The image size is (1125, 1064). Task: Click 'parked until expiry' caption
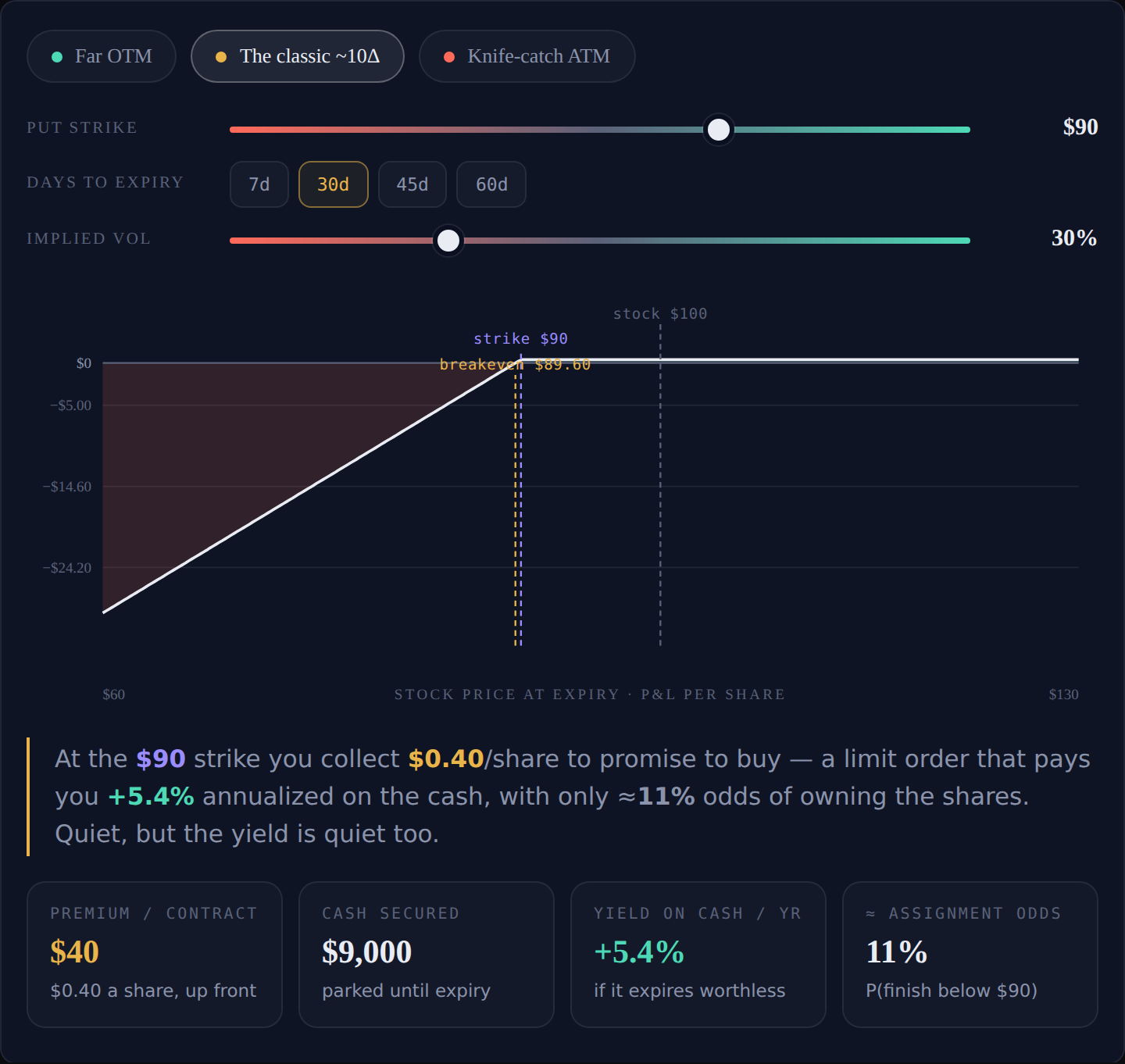[406, 991]
